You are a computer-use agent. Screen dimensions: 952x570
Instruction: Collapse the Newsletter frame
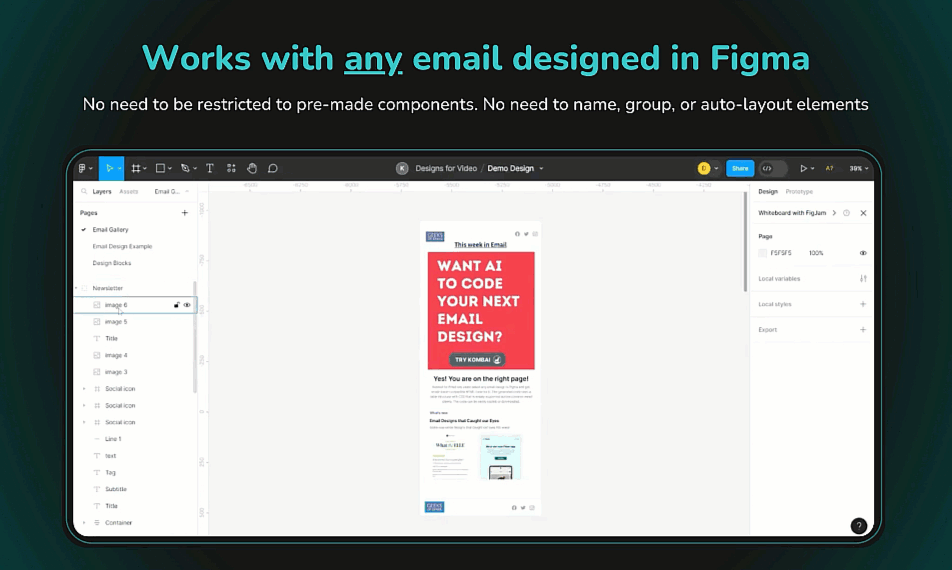[76, 288]
